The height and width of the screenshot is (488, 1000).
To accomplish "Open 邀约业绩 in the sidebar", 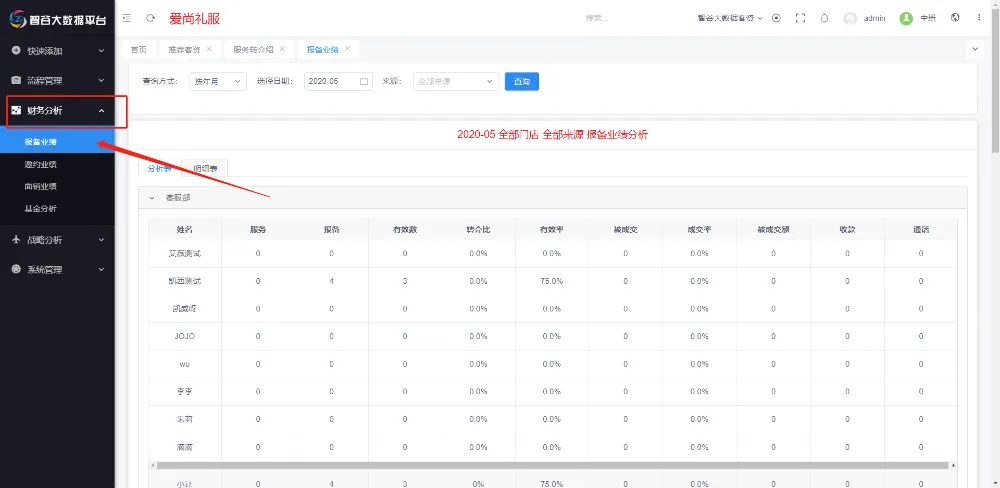I will (41, 164).
